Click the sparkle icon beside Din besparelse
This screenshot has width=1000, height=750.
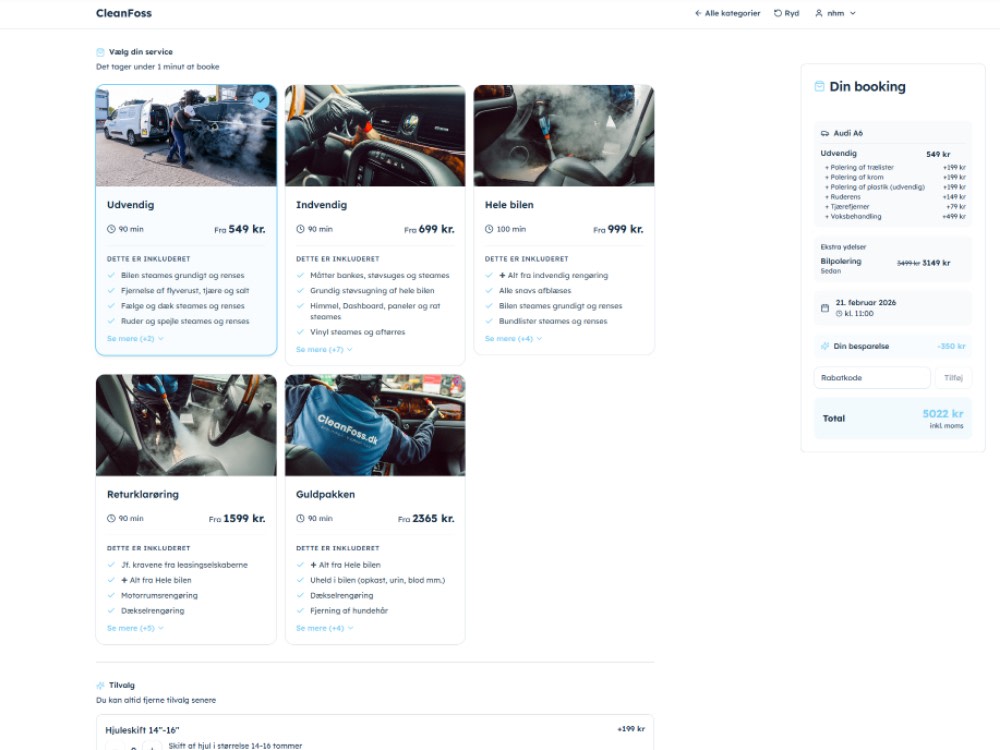coord(825,346)
